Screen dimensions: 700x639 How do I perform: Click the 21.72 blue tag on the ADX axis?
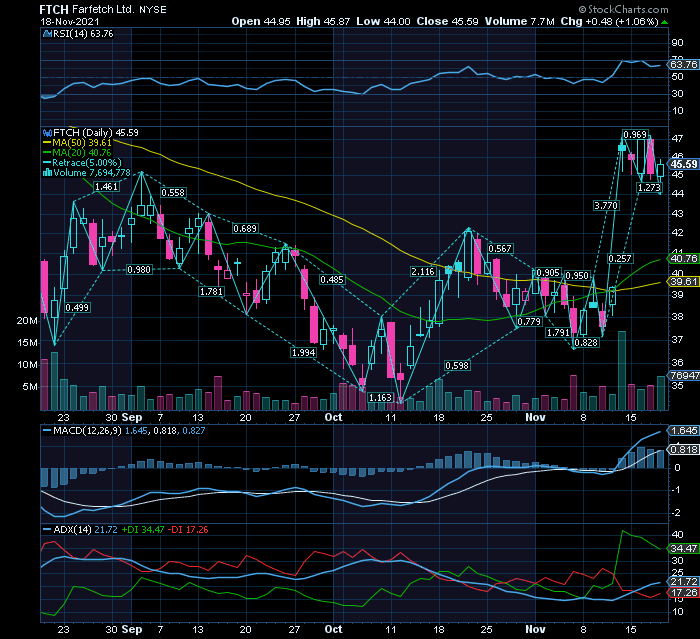coord(683,582)
